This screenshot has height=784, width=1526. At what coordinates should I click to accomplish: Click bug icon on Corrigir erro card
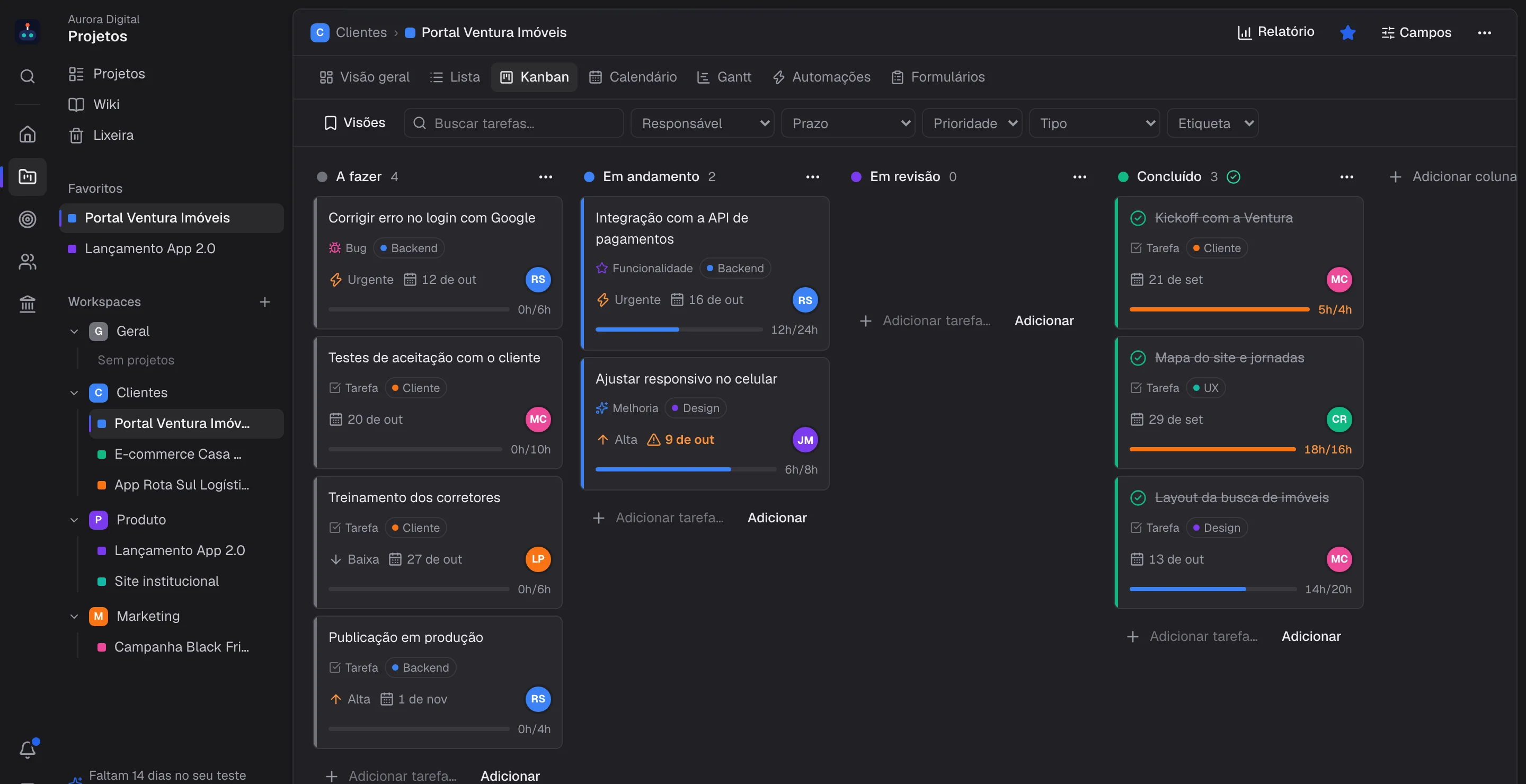(335, 248)
